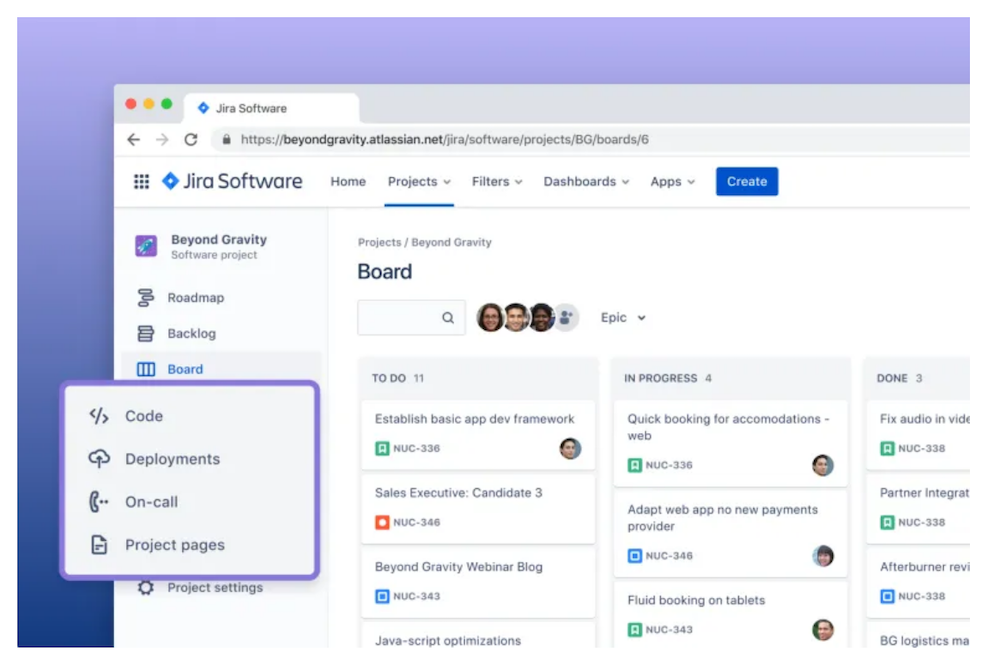1000x658 pixels.
Task: Click the Deployments cloud upload icon
Action: pyautogui.click(x=99, y=458)
